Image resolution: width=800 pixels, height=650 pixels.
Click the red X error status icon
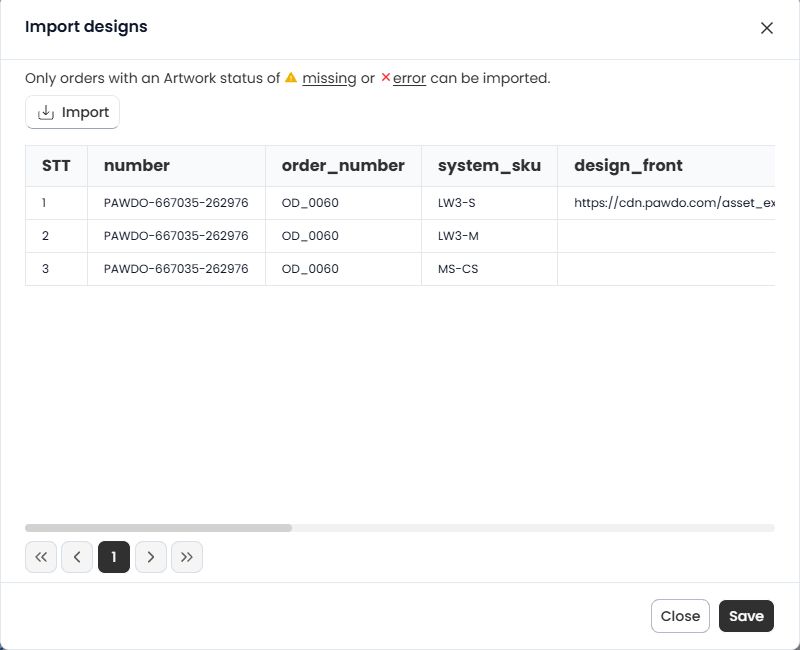pos(386,77)
